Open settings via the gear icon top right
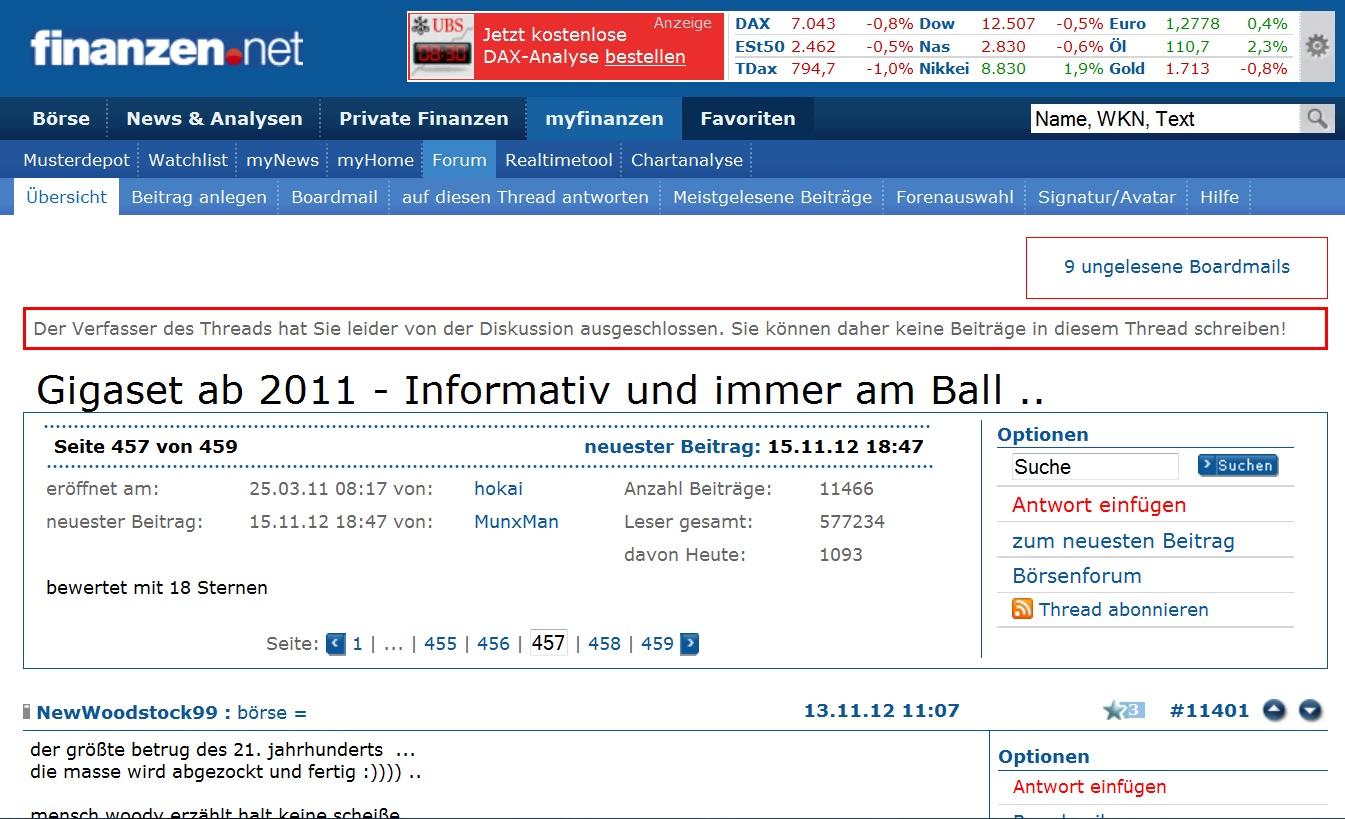Viewport: 1345px width, 819px height. [1316, 45]
